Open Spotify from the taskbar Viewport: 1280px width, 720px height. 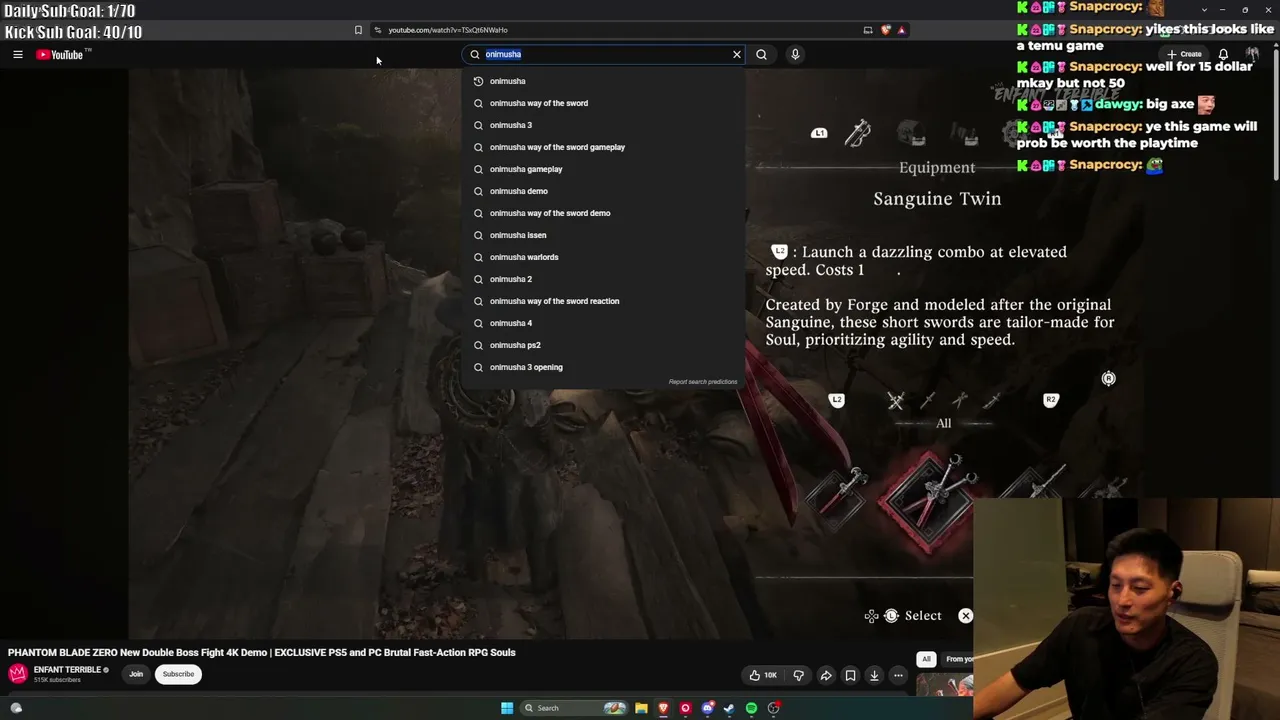pyautogui.click(x=751, y=708)
